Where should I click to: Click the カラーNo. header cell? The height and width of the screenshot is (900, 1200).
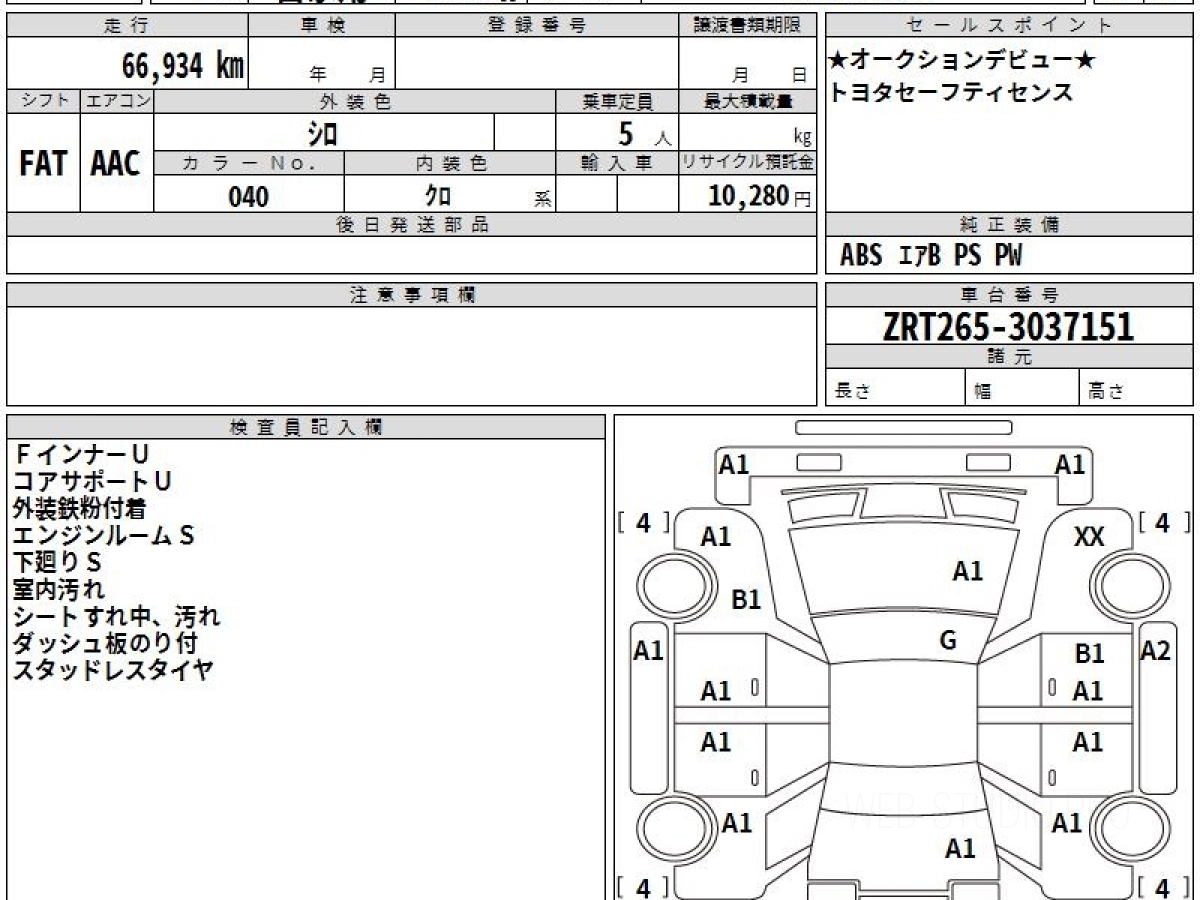click(x=249, y=164)
